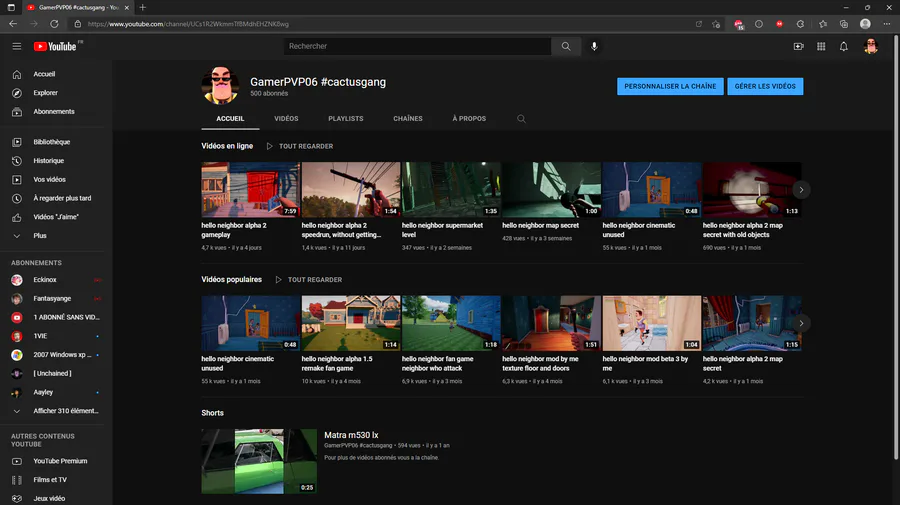This screenshot has width=900, height=505.
Task: Open Abonnements in the sidebar
Action: [52, 111]
